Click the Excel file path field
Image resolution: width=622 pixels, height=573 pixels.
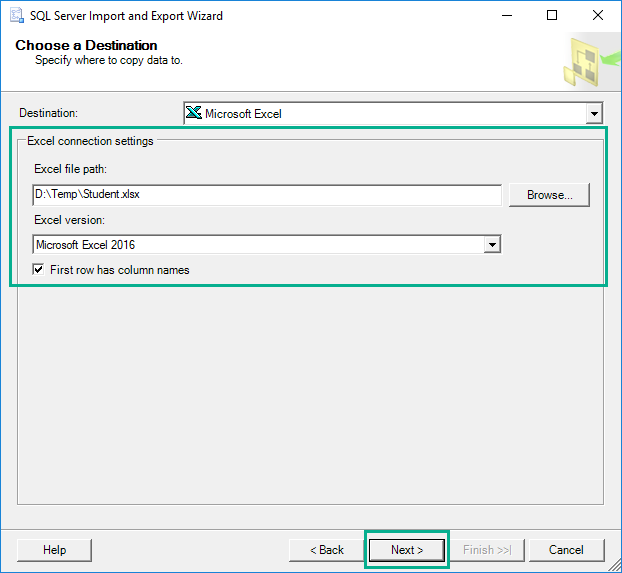[x=267, y=194]
